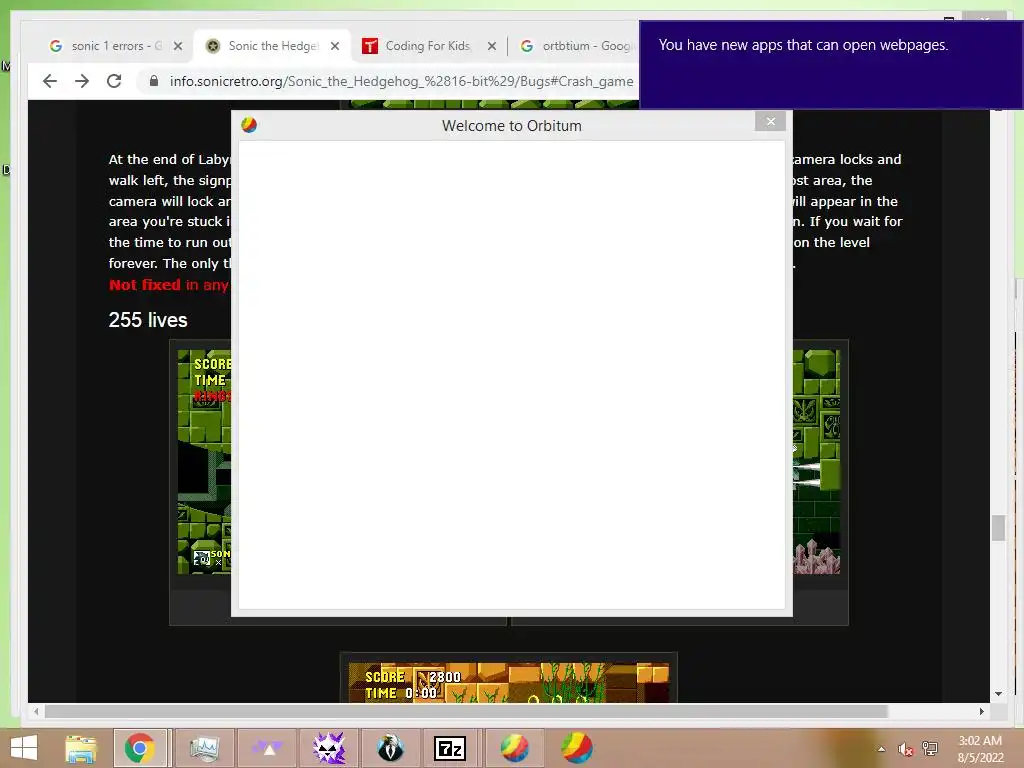
Task: Click the vertical scrollbar thumb in Chrome
Action: [998, 528]
